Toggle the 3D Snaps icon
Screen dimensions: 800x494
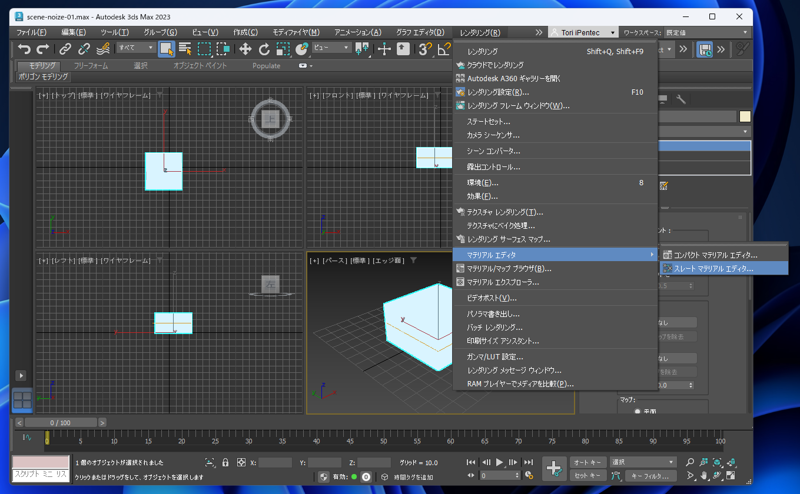pyautogui.click(x=424, y=49)
